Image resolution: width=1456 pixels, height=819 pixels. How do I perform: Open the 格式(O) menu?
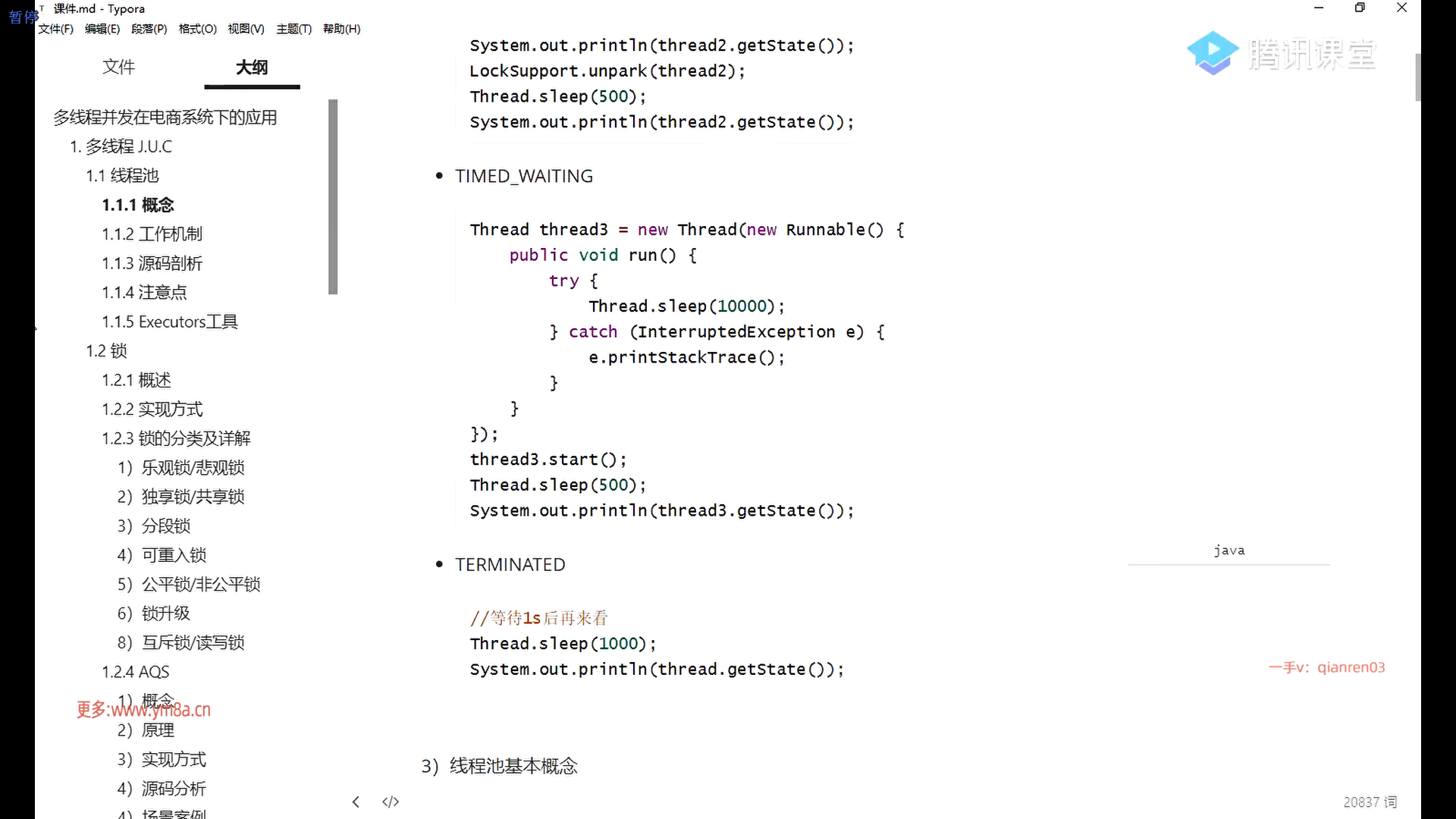click(x=197, y=29)
